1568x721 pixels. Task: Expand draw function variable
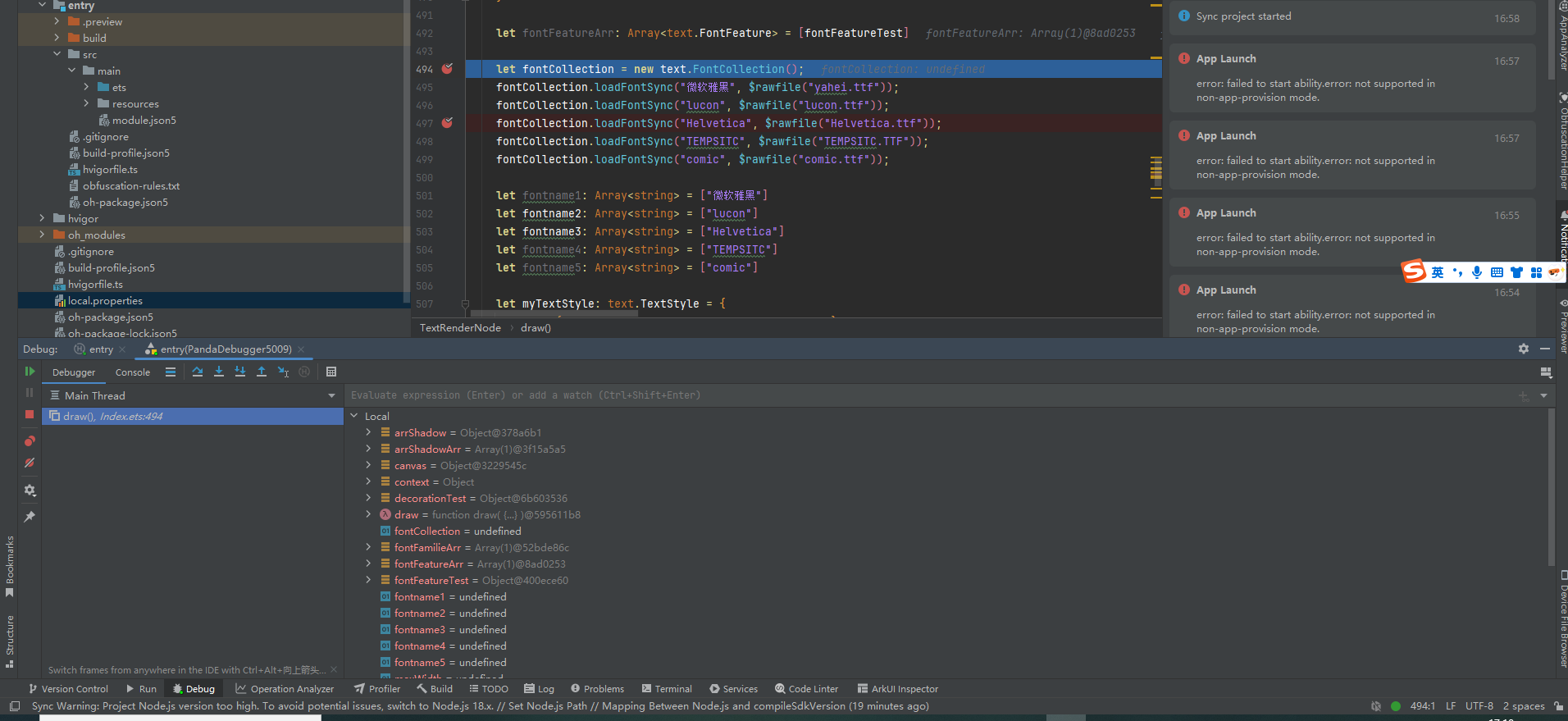368,514
